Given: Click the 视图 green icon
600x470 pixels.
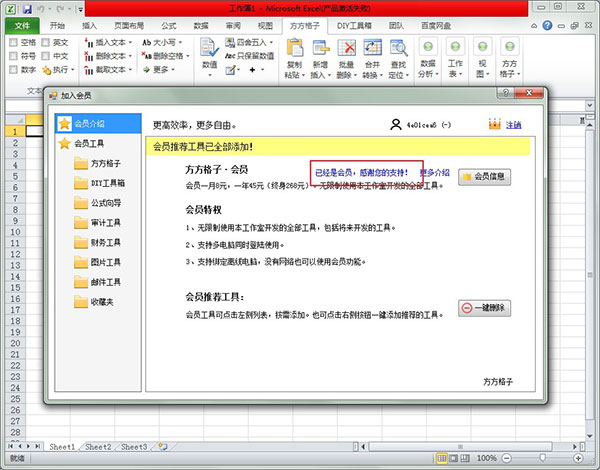Looking at the screenshot, I should [x=482, y=47].
